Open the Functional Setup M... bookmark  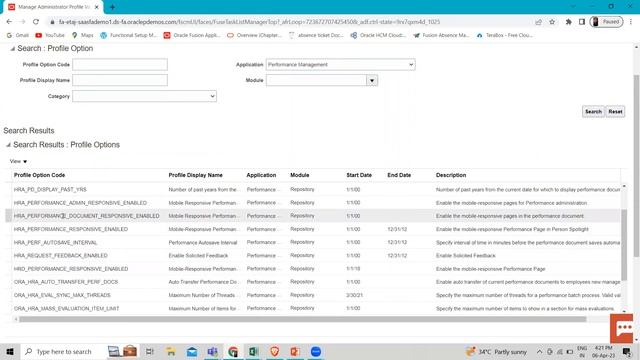point(129,36)
